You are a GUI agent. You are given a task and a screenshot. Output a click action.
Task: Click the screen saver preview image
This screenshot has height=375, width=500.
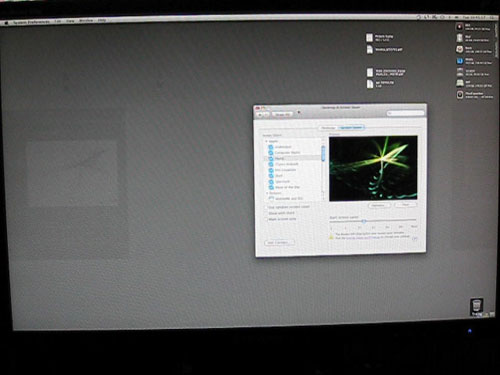(373, 168)
